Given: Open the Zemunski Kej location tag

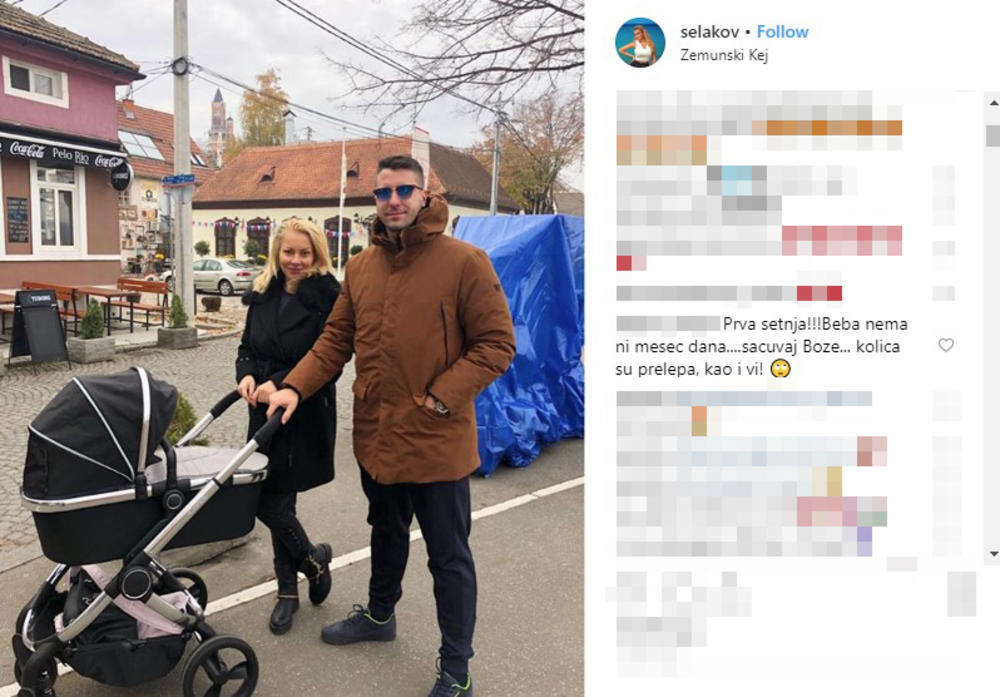Looking at the screenshot, I should pos(724,55).
